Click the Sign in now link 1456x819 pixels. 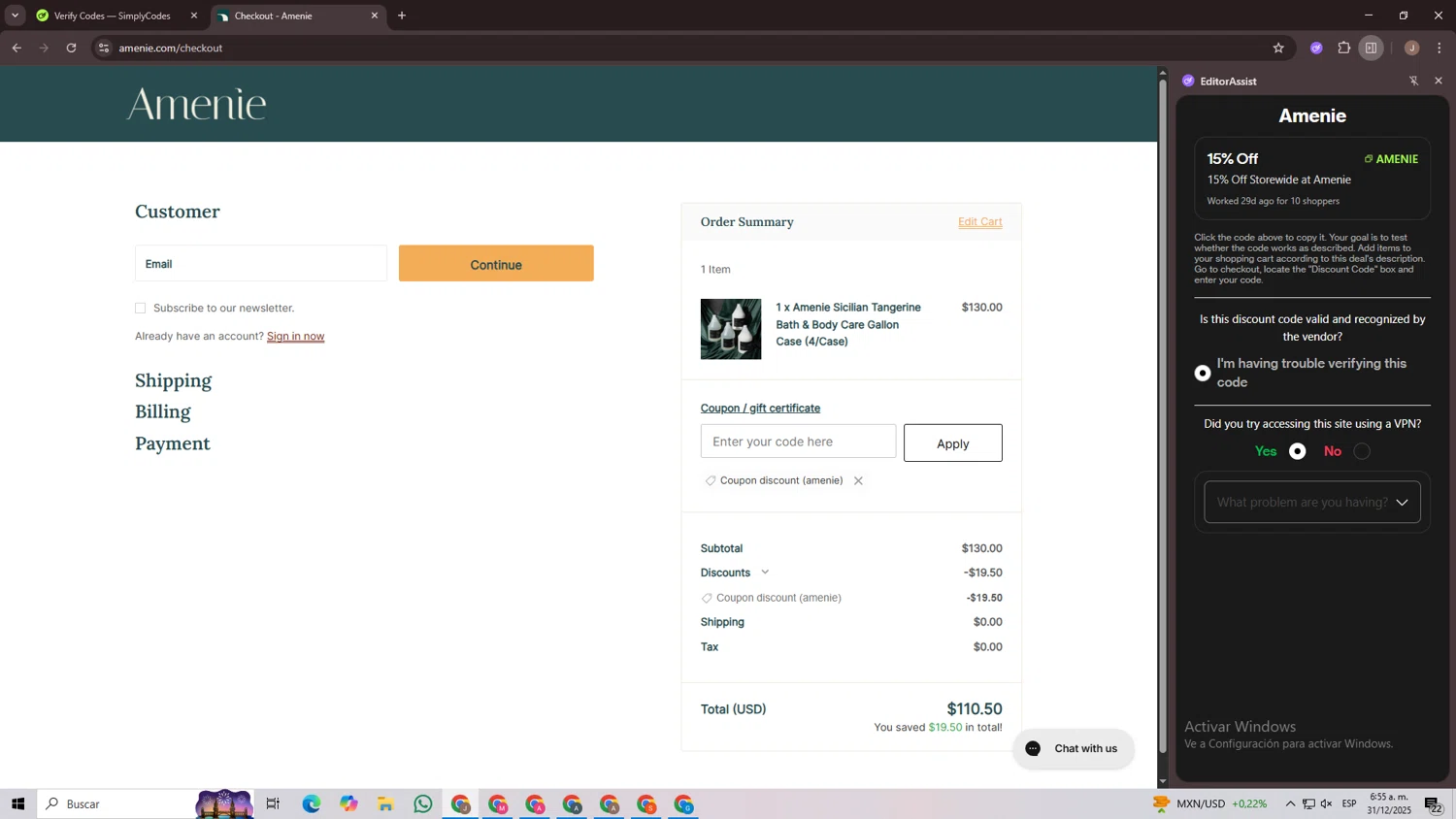point(296,336)
